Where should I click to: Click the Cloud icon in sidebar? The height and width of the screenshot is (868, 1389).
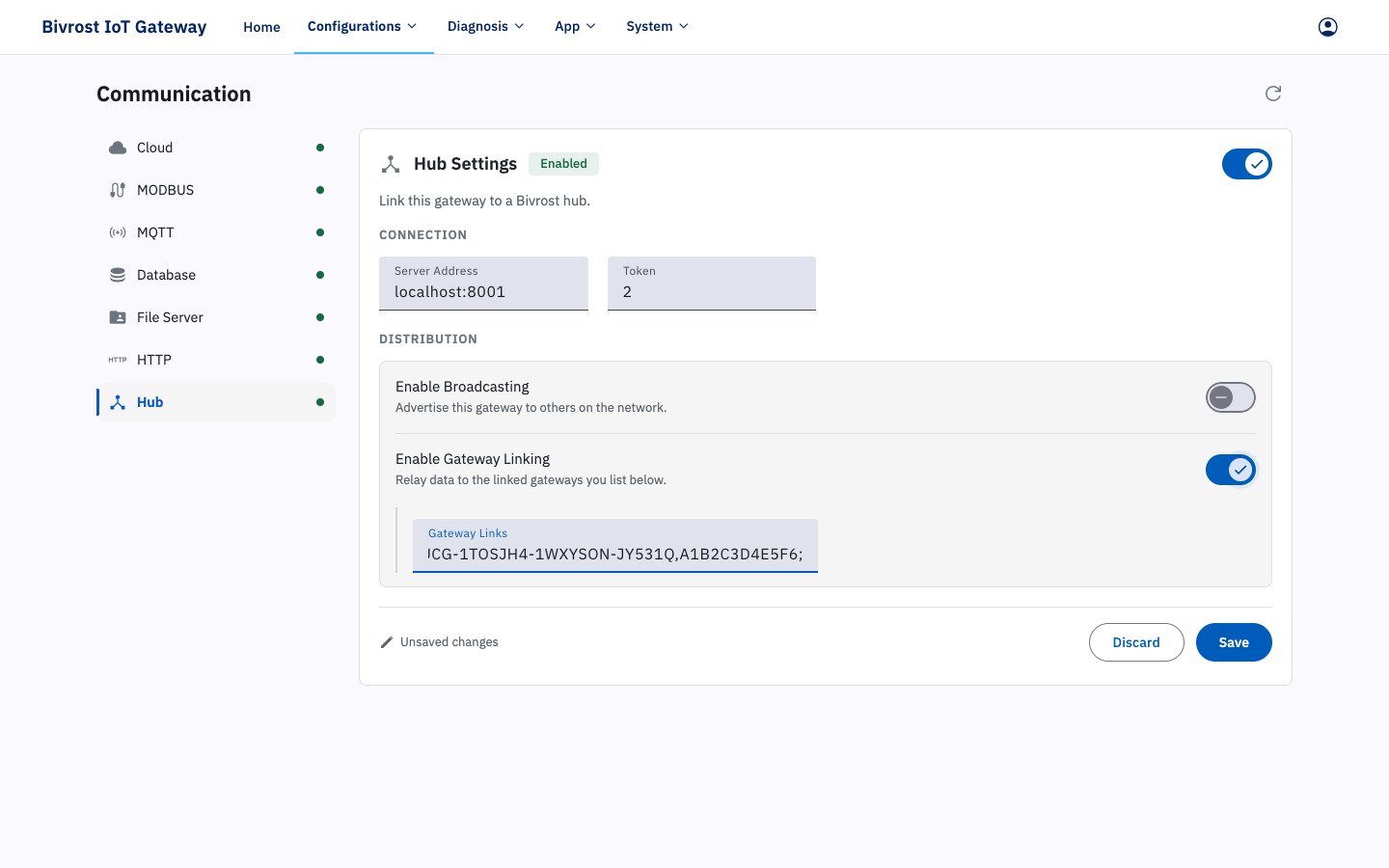click(x=118, y=148)
